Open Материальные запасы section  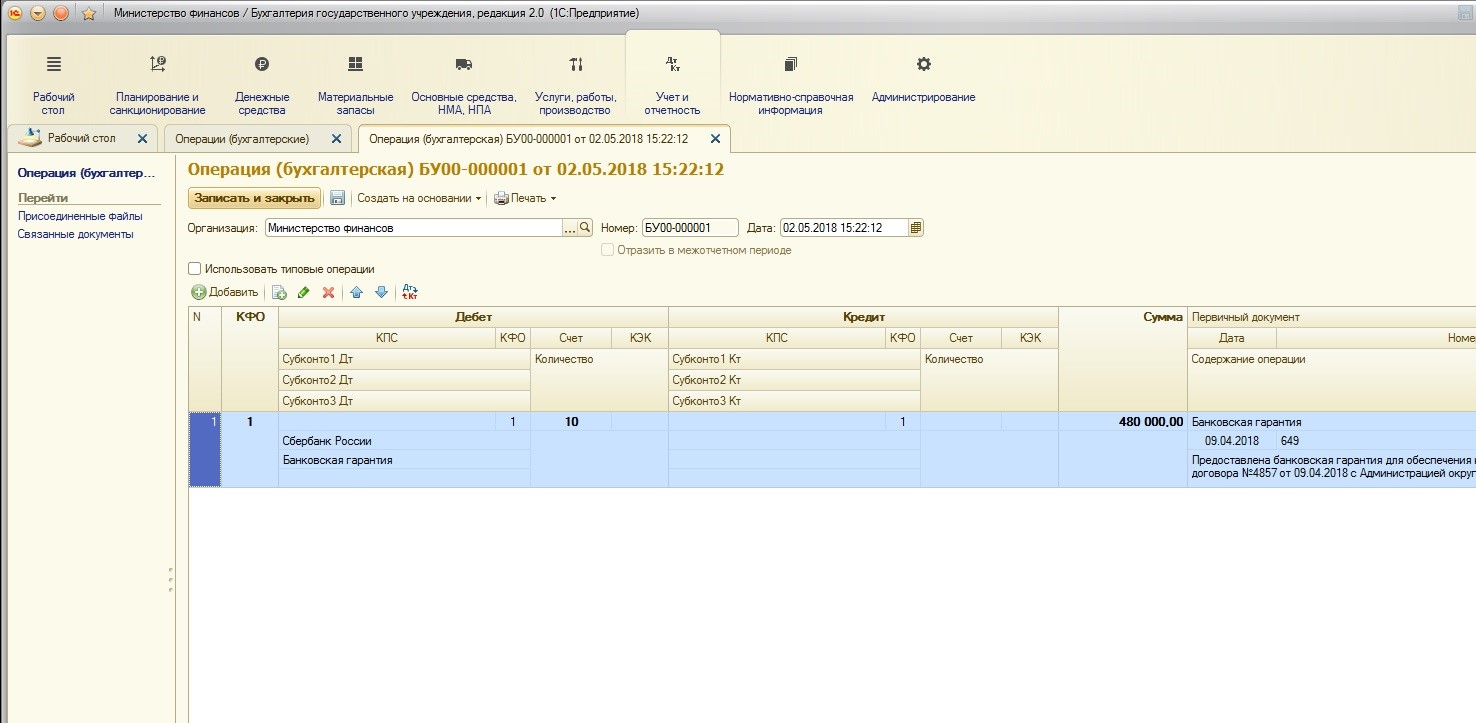tap(355, 84)
